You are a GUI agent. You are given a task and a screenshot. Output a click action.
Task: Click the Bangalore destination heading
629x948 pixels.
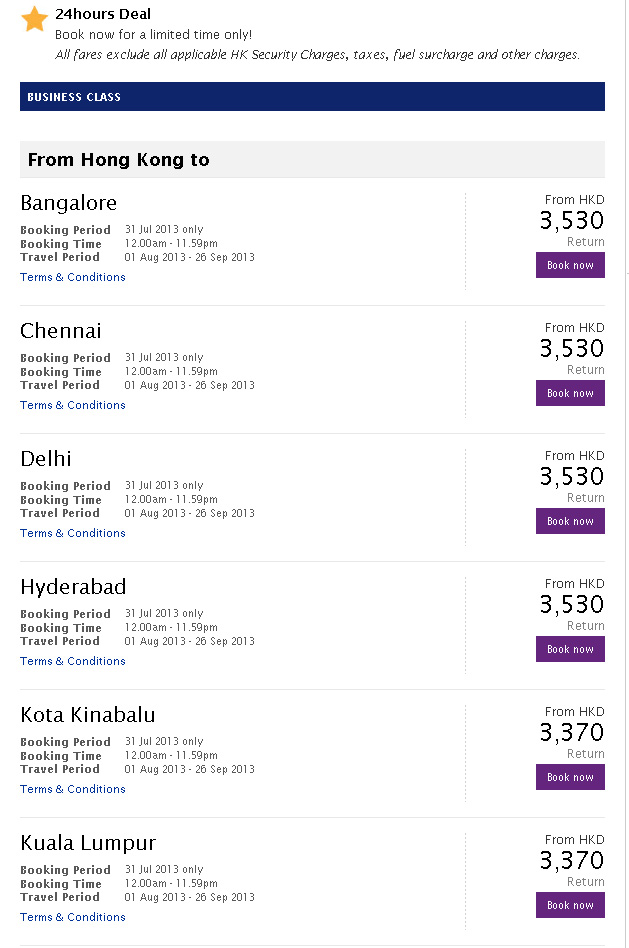(x=69, y=203)
